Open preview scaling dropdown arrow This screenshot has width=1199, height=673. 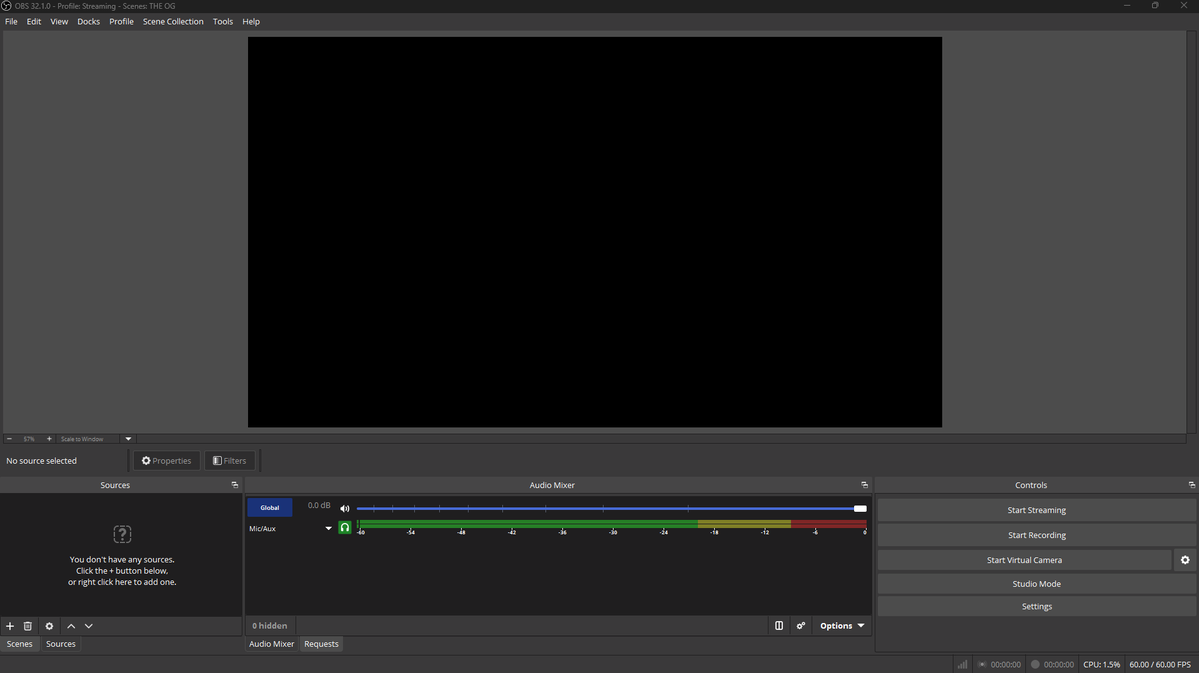pos(128,439)
